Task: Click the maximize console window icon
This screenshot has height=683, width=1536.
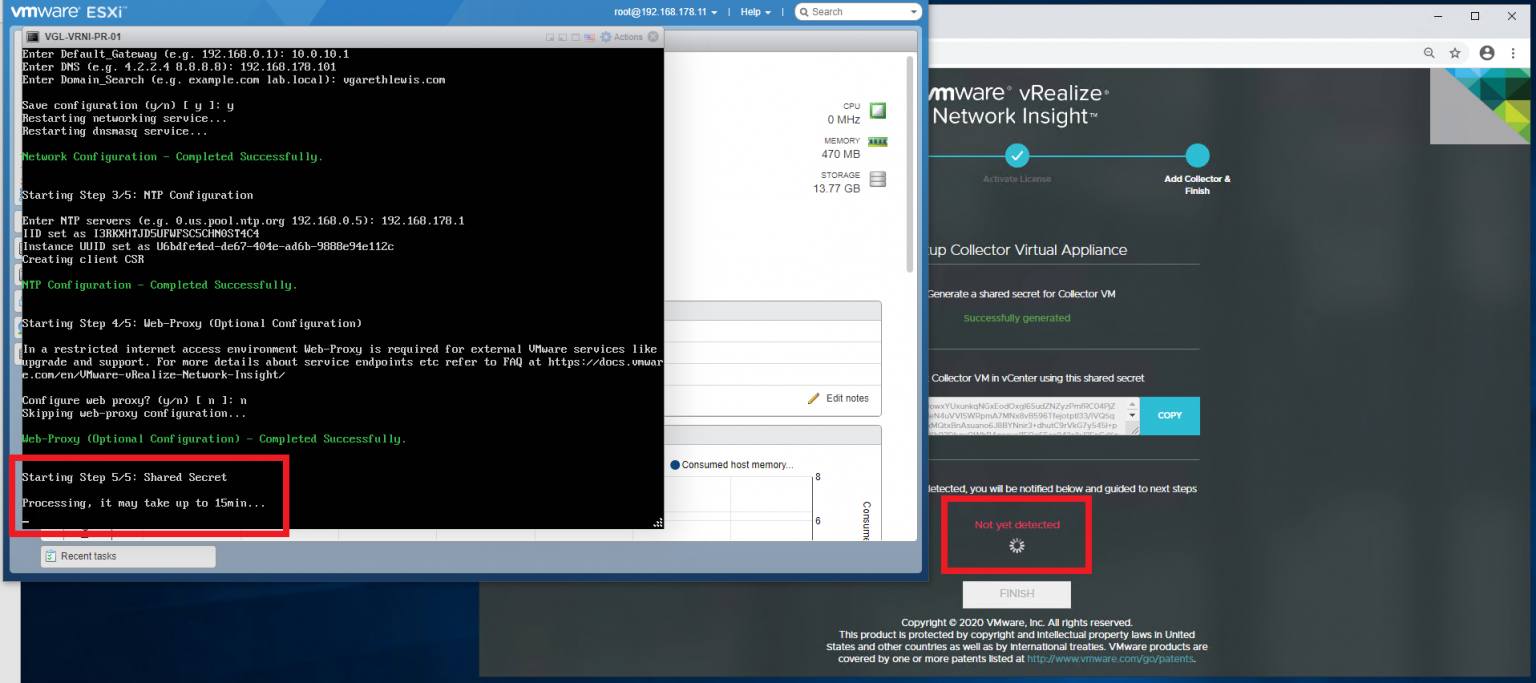Action: pos(575,37)
